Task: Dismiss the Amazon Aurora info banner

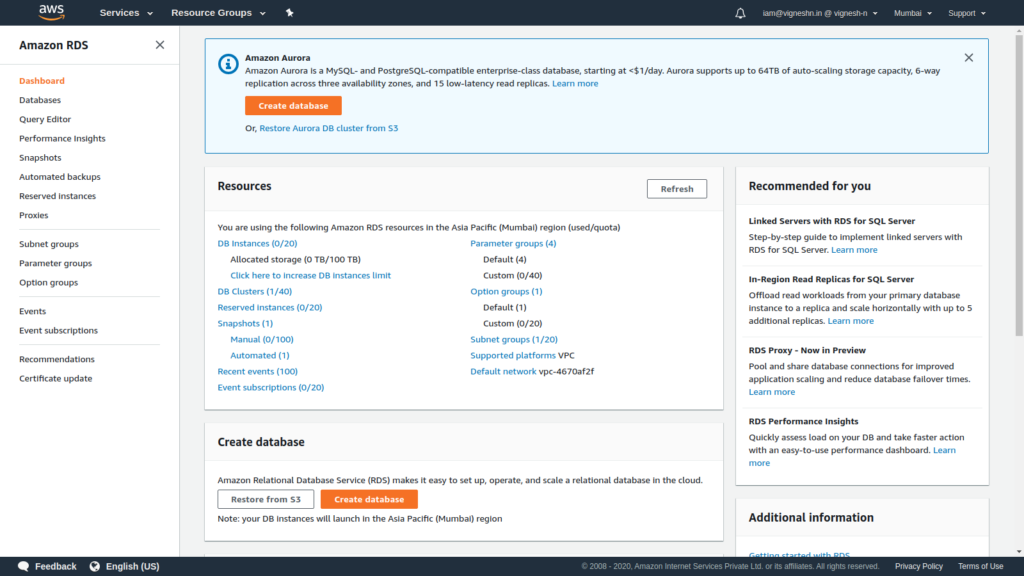Action: pos(968,57)
